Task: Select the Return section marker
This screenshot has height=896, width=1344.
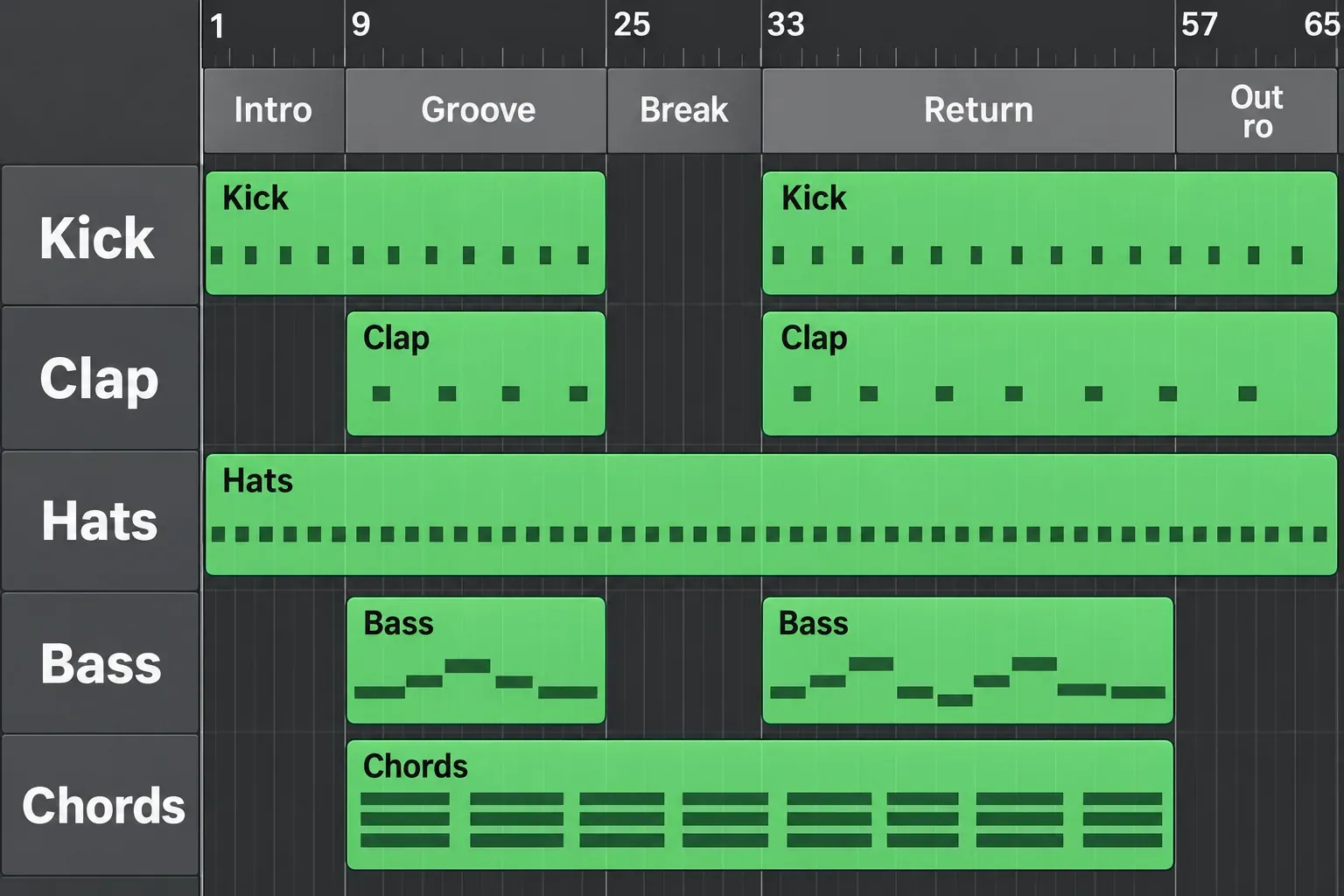Action: tap(969, 110)
